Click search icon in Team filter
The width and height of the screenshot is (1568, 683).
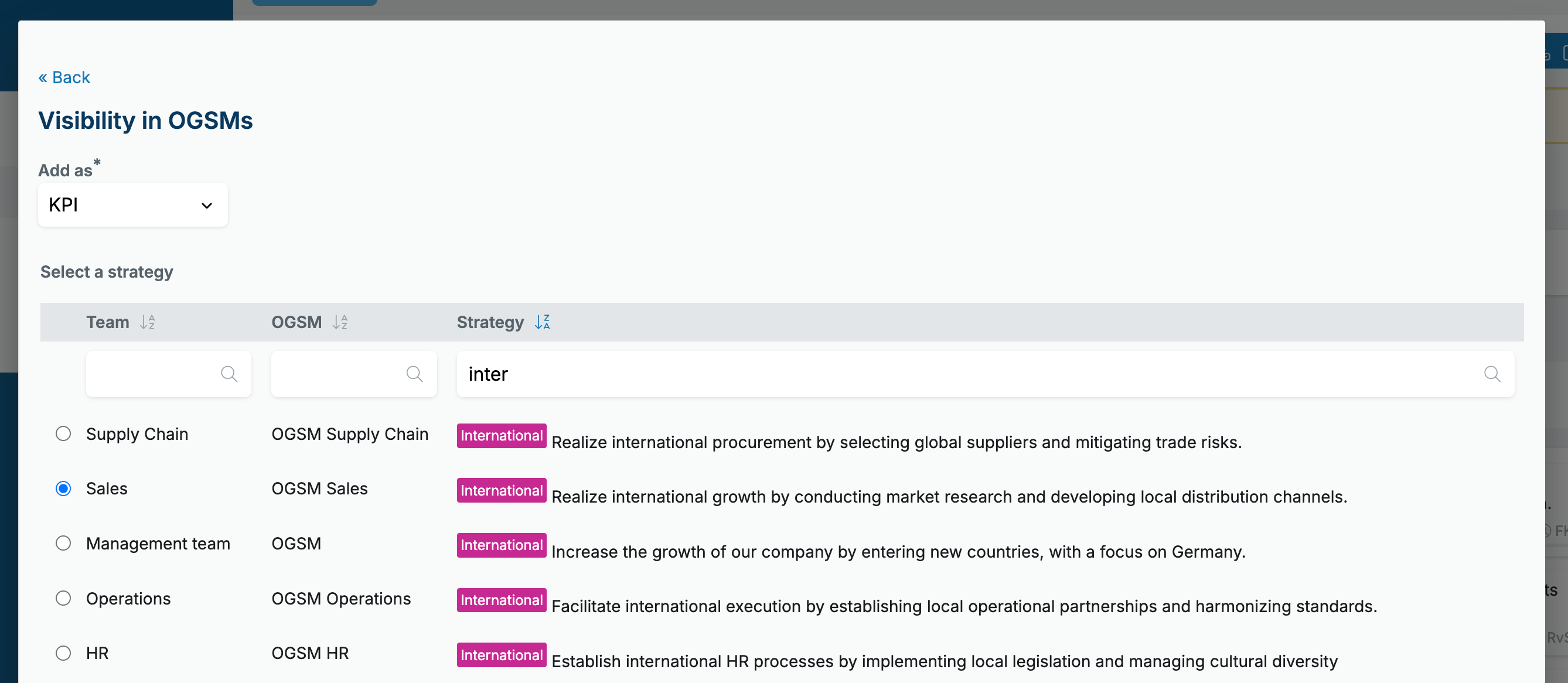pyautogui.click(x=229, y=374)
